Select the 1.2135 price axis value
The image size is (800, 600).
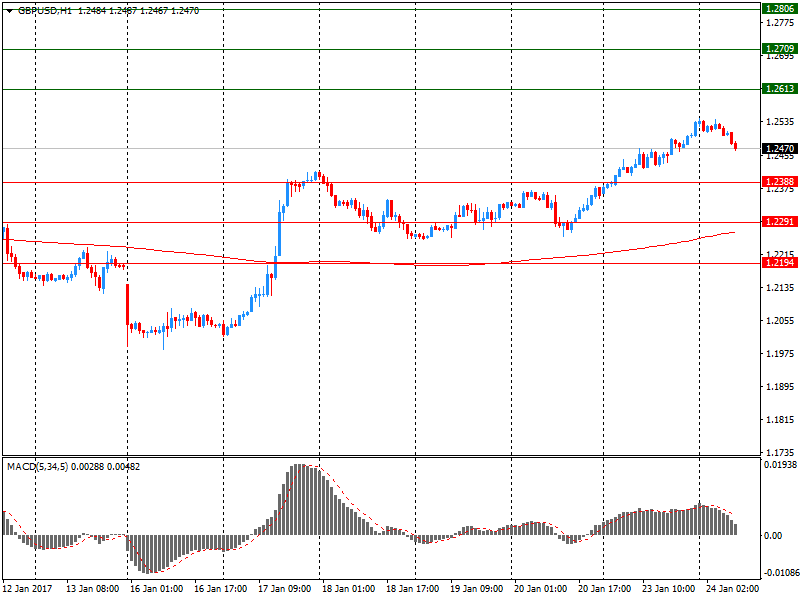(781, 288)
